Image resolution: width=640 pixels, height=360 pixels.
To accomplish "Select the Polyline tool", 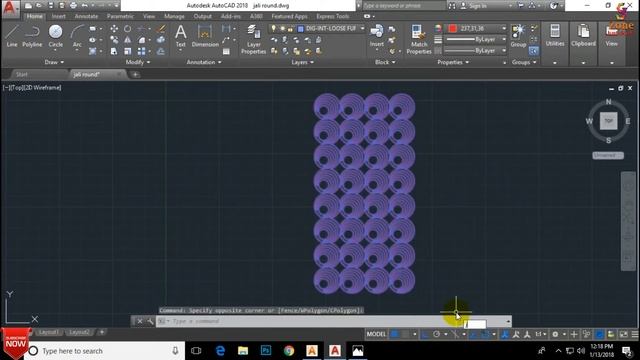I will point(32,36).
